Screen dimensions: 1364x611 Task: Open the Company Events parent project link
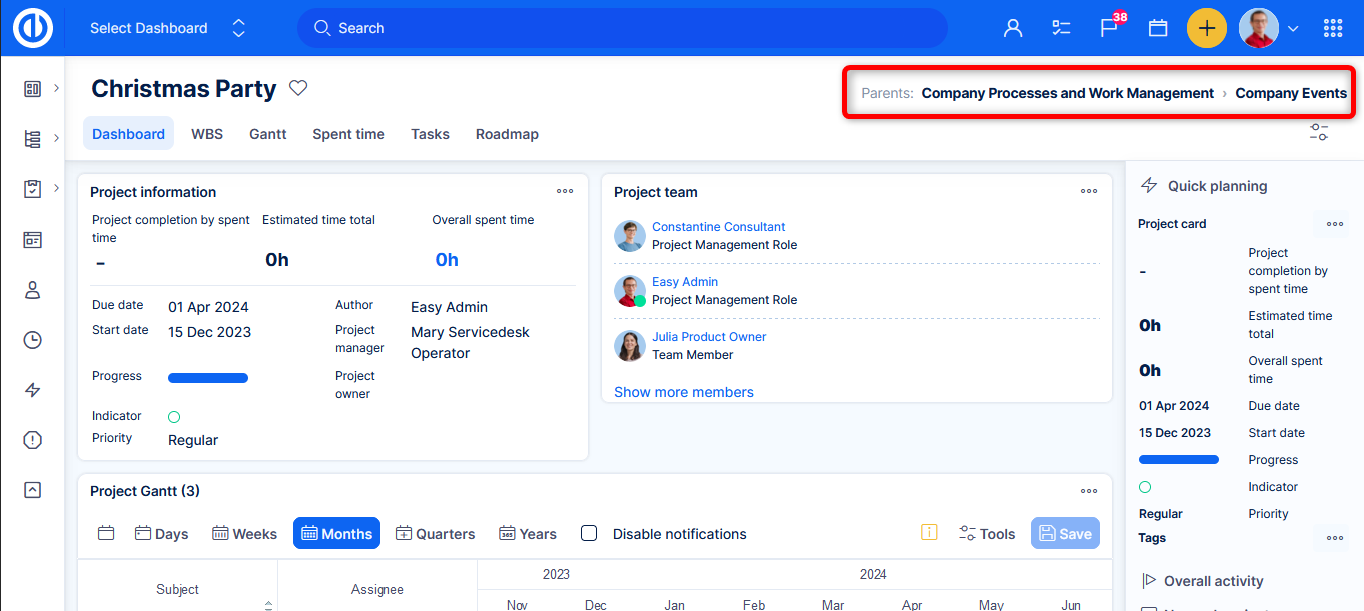pyautogui.click(x=1290, y=93)
